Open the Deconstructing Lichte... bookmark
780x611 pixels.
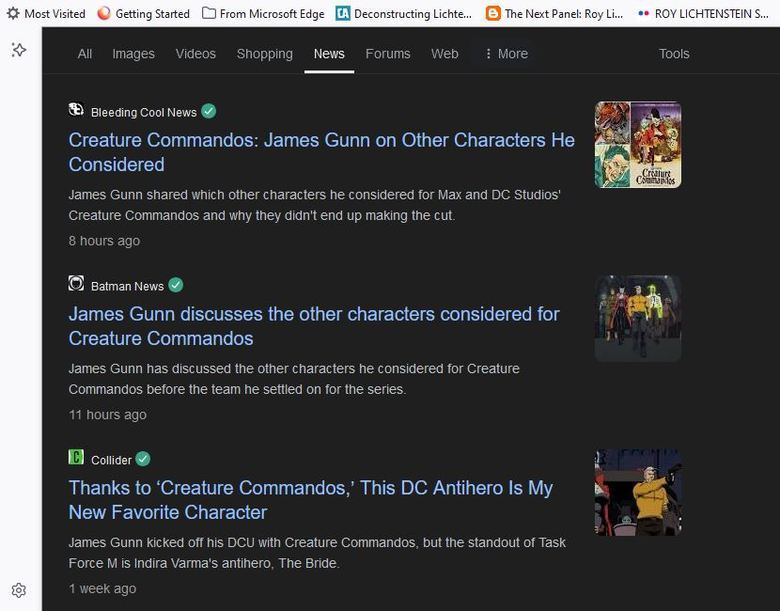(x=404, y=13)
